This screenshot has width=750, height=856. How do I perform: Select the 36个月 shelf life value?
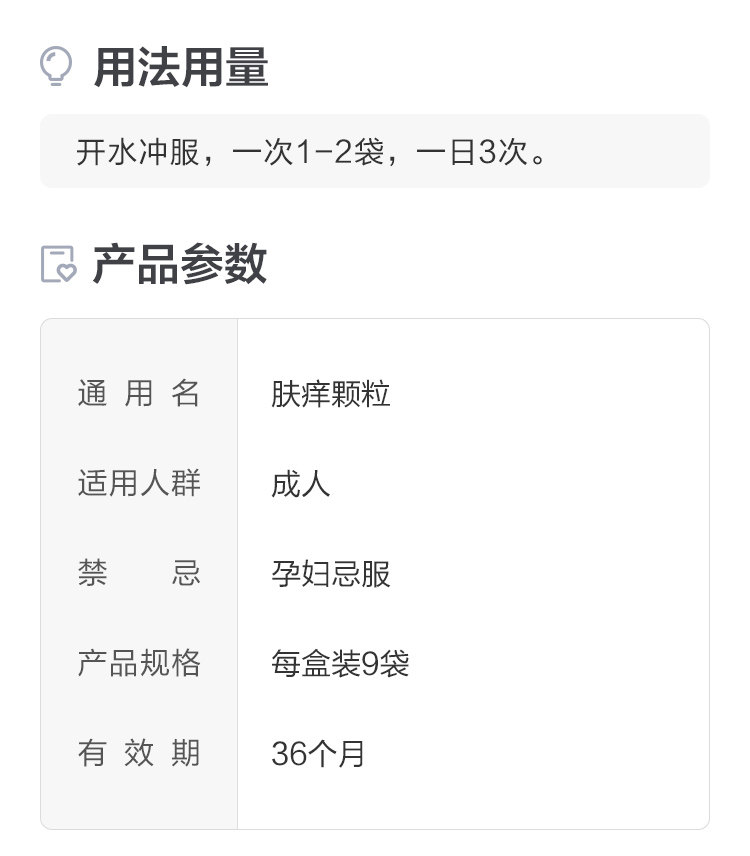click(318, 754)
